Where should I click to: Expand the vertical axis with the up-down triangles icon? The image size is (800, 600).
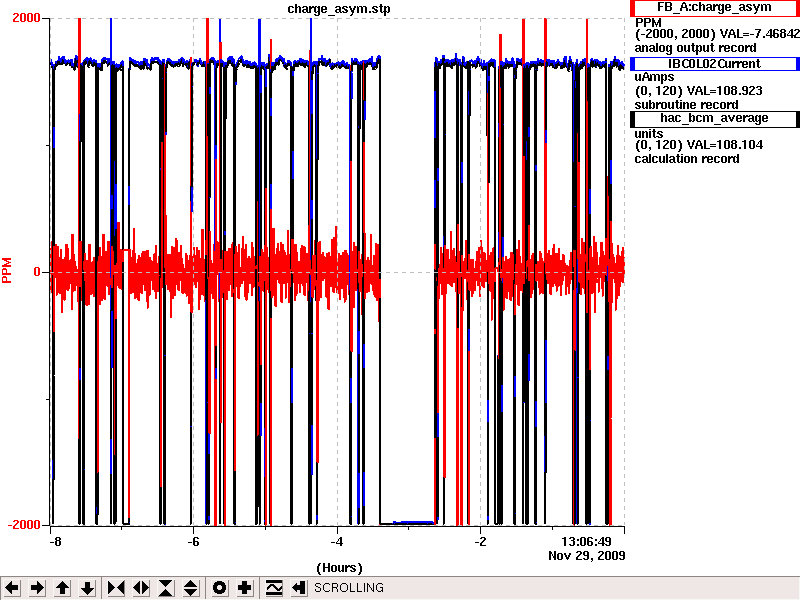pyautogui.click(x=191, y=588)
